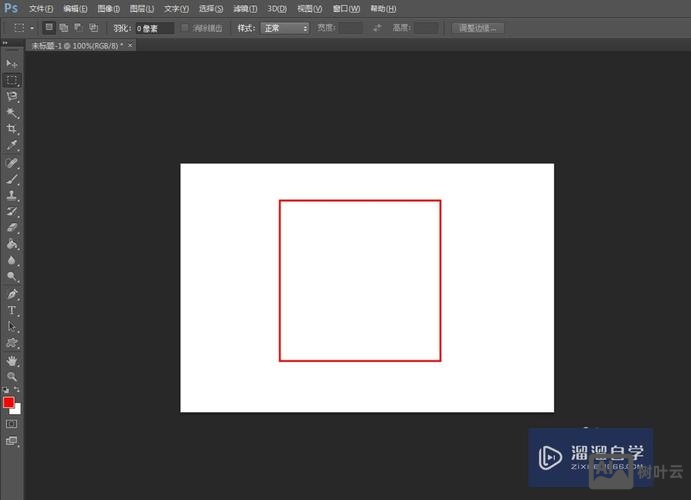The height and width of the screenshot is (500, 691).
Task: Select the Move tool
Action: (12, 64)
